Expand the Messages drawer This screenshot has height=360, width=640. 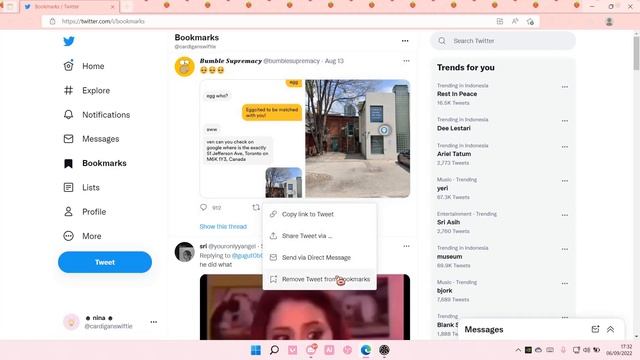click(x=611, y=329)
